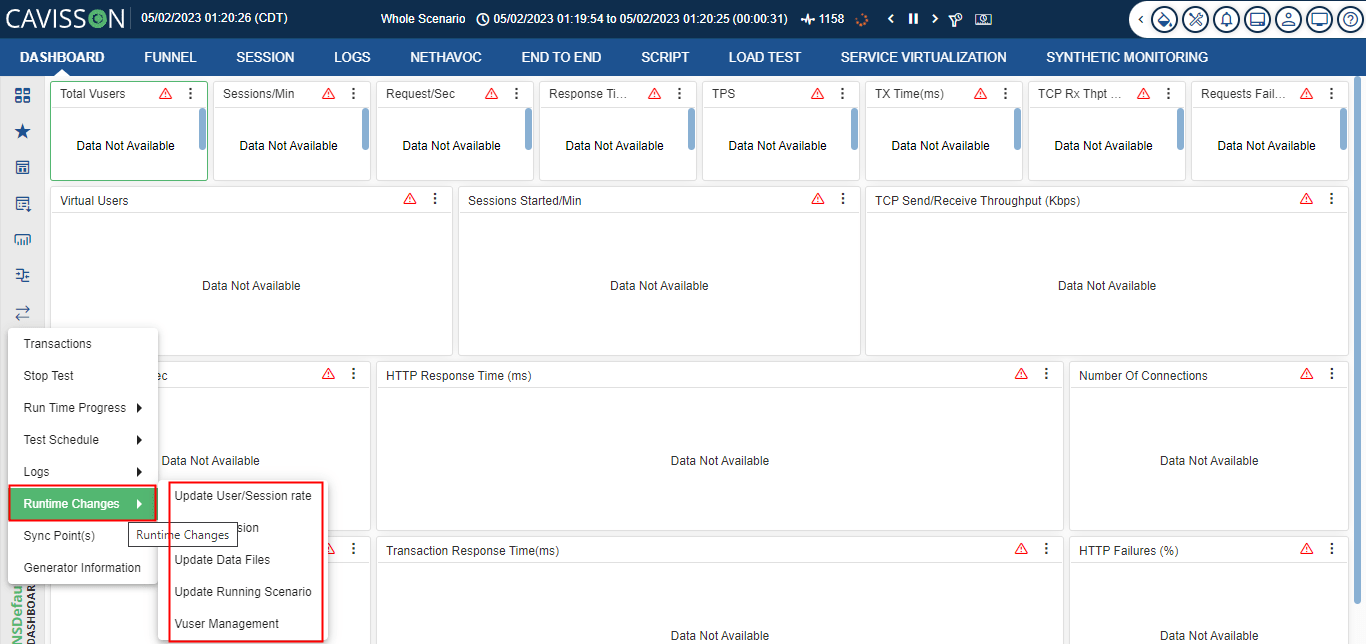Go to previous time sample arrow
The width and height of the screenshot is (1366, 644).
point(891,19)
